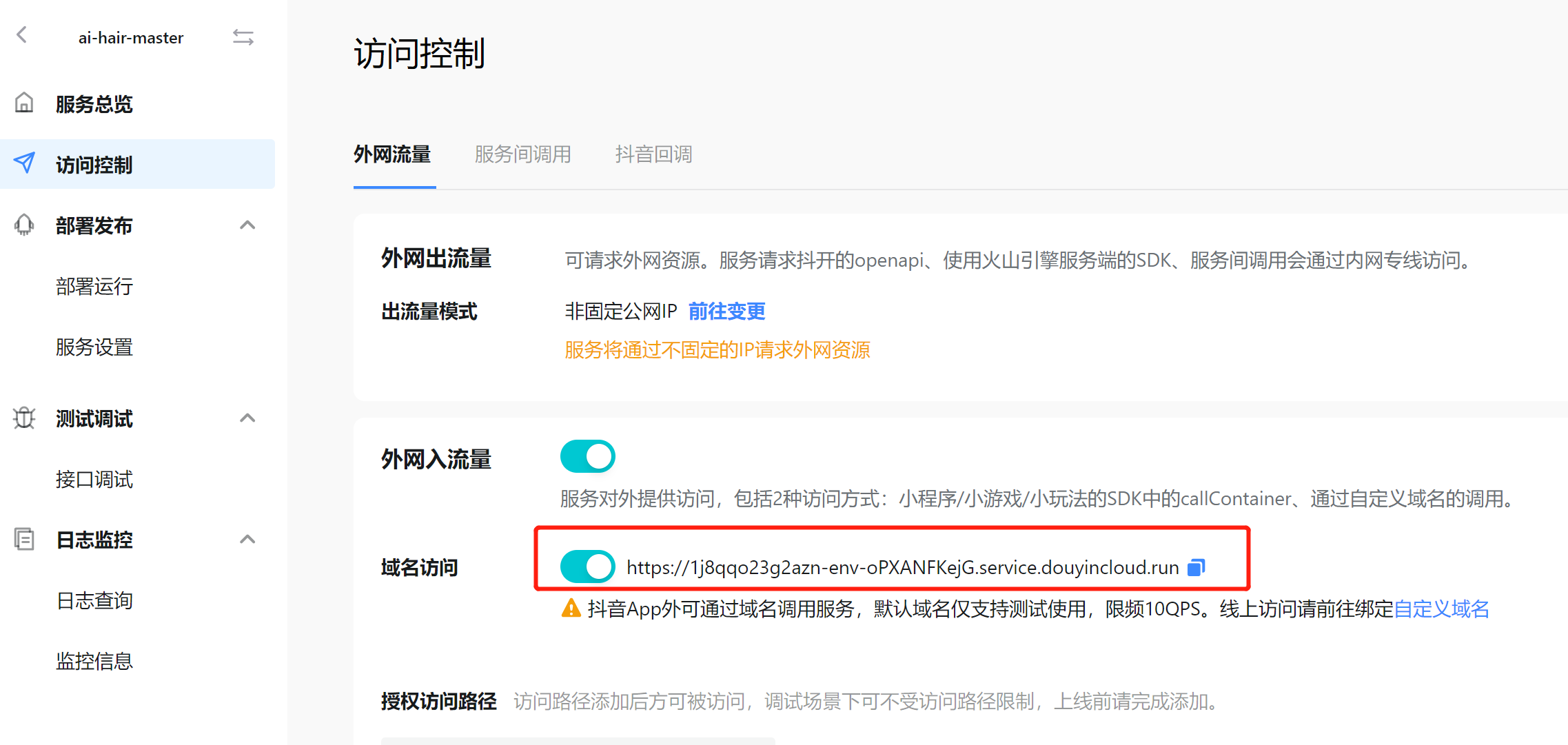Click the bug icon beside 测试调试
Viewport: 1568px width, 745px height.
pos(24,418)
